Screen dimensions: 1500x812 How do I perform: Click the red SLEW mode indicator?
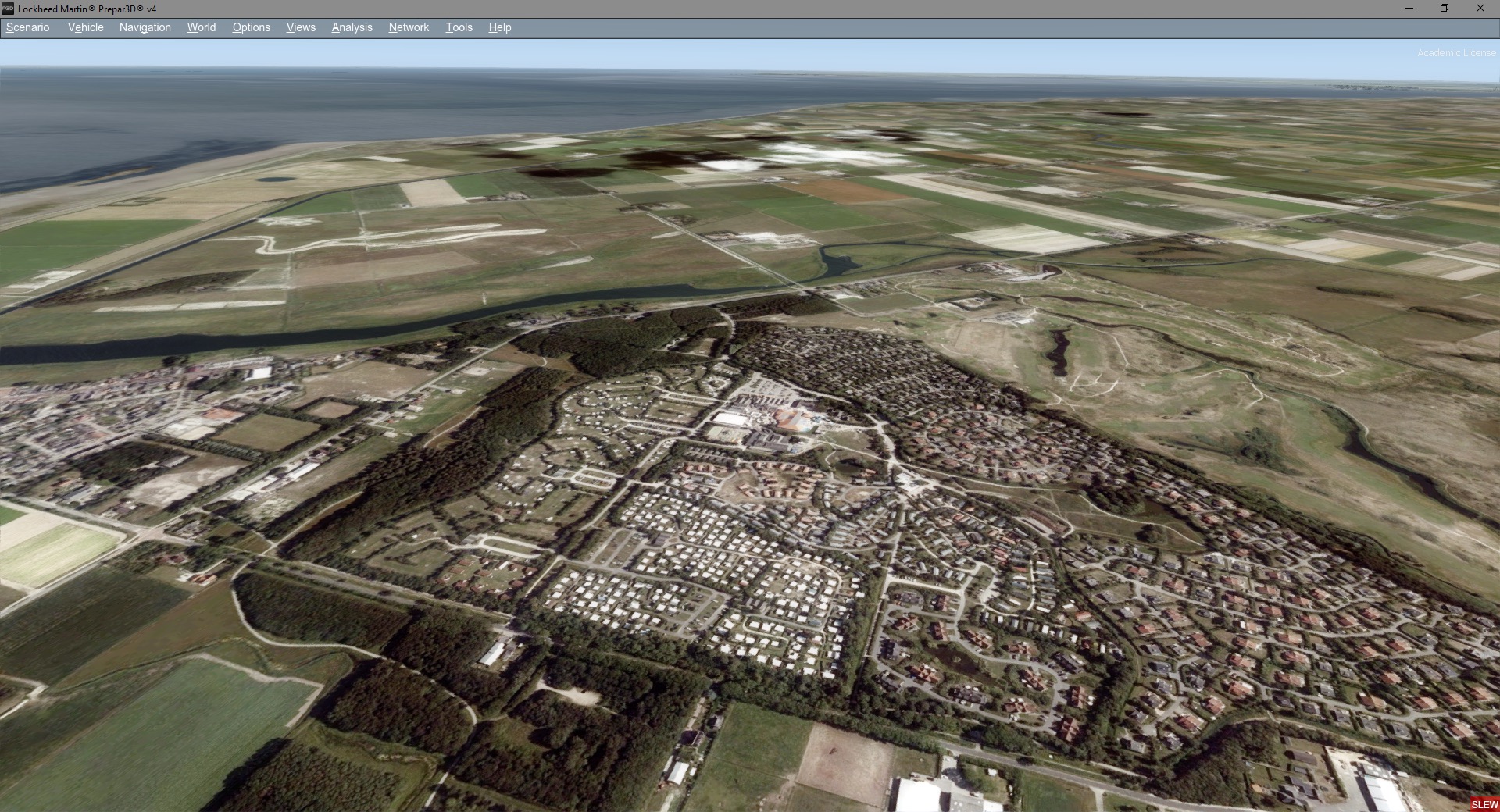coord(1484,804)
